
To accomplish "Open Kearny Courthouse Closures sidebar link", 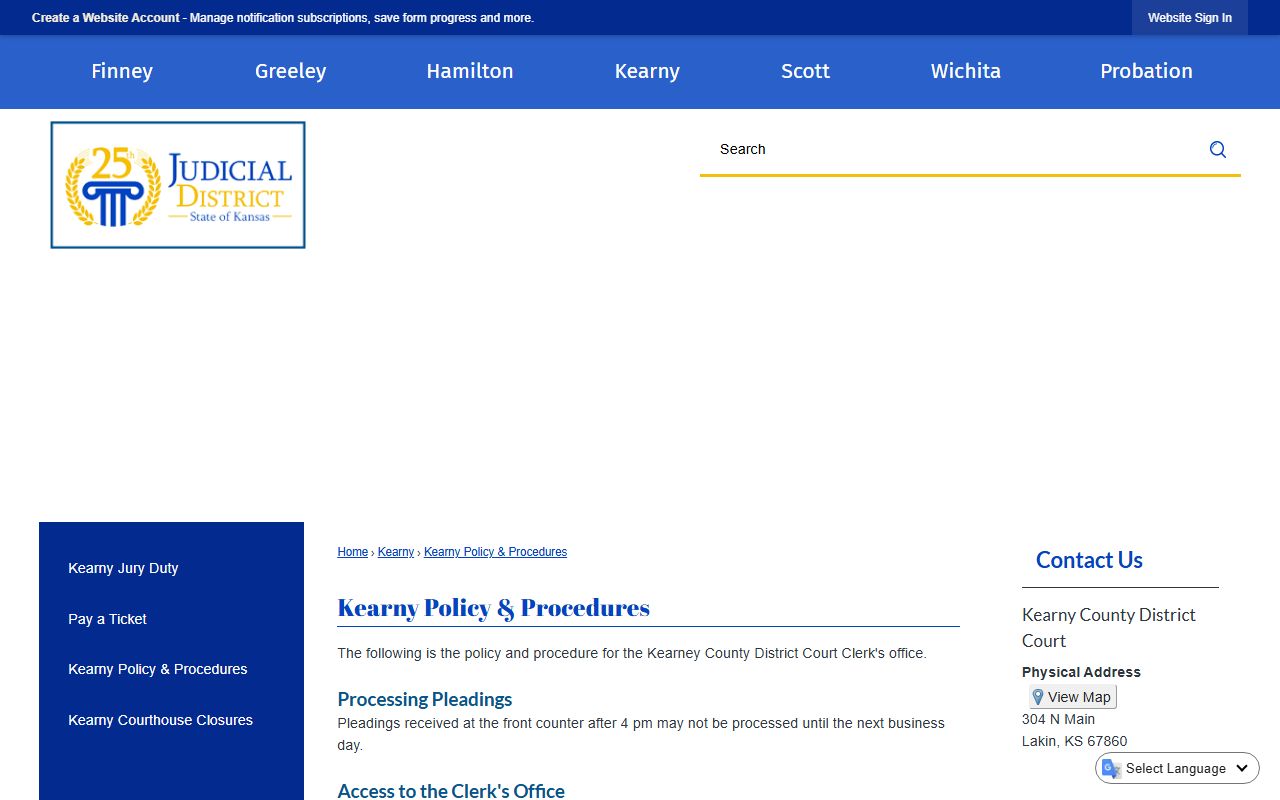I will click(160, 720).
